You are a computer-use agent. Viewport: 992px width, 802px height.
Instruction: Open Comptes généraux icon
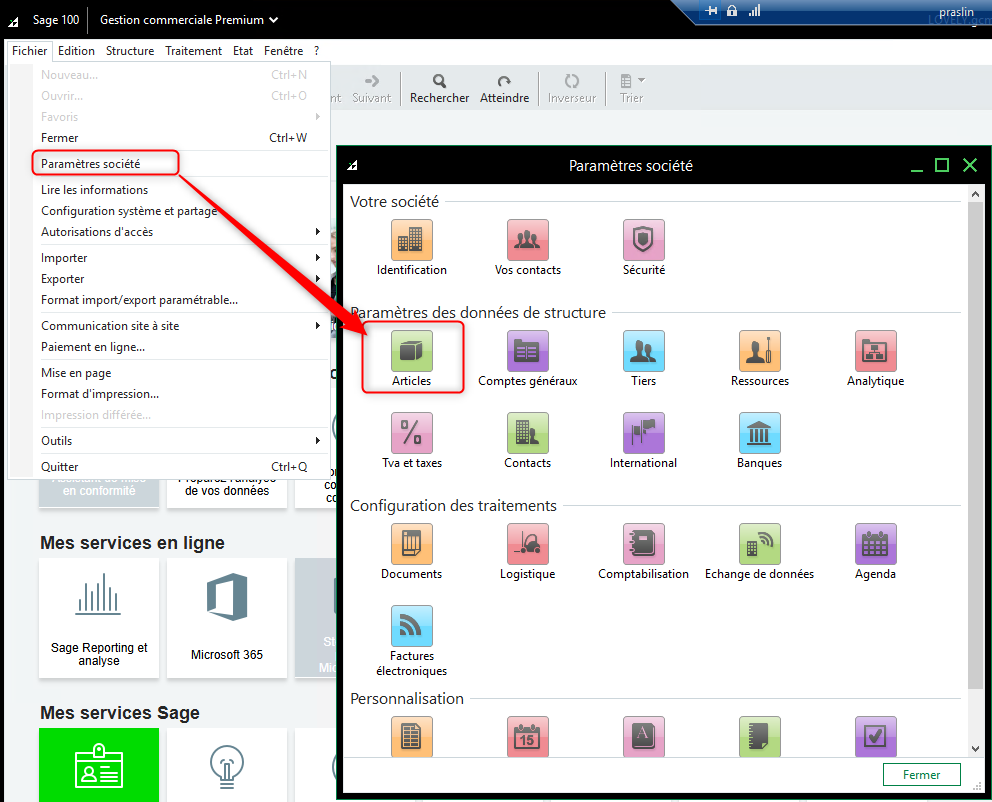click(528, 351)
